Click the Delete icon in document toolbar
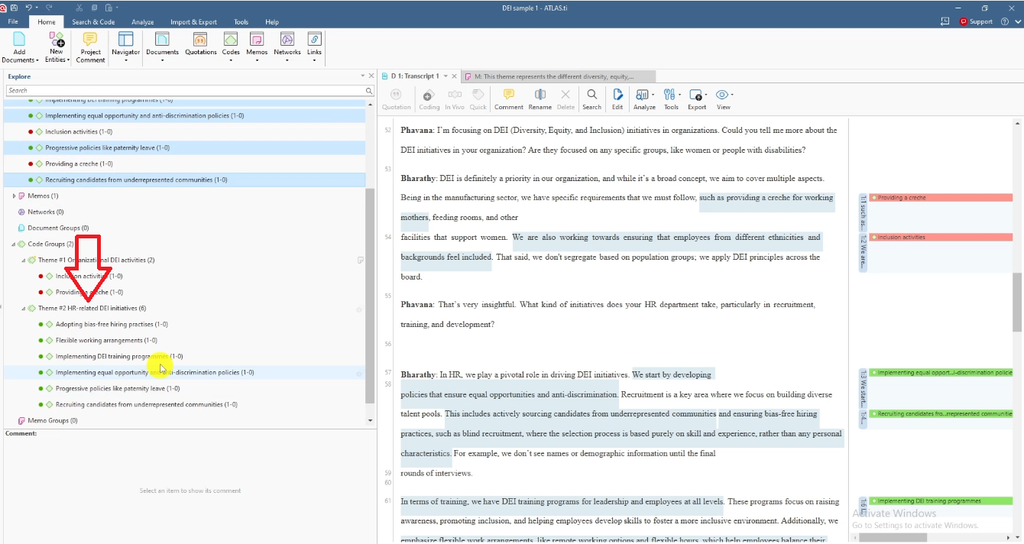The height and width of the screenshot is (544, 1024). point(566,99)
